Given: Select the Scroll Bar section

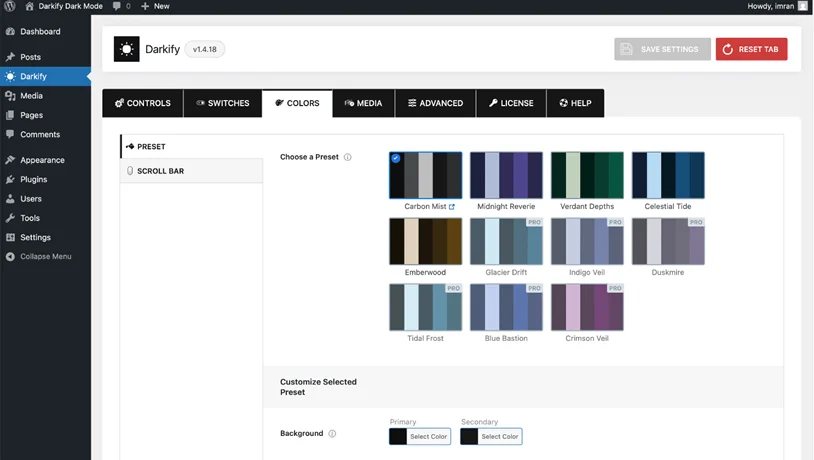Looking at the screenshot, I should coord(192,171).
